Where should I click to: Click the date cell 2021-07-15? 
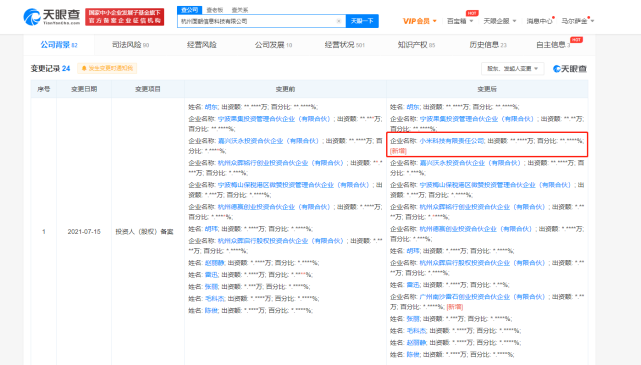coord(84,231)
